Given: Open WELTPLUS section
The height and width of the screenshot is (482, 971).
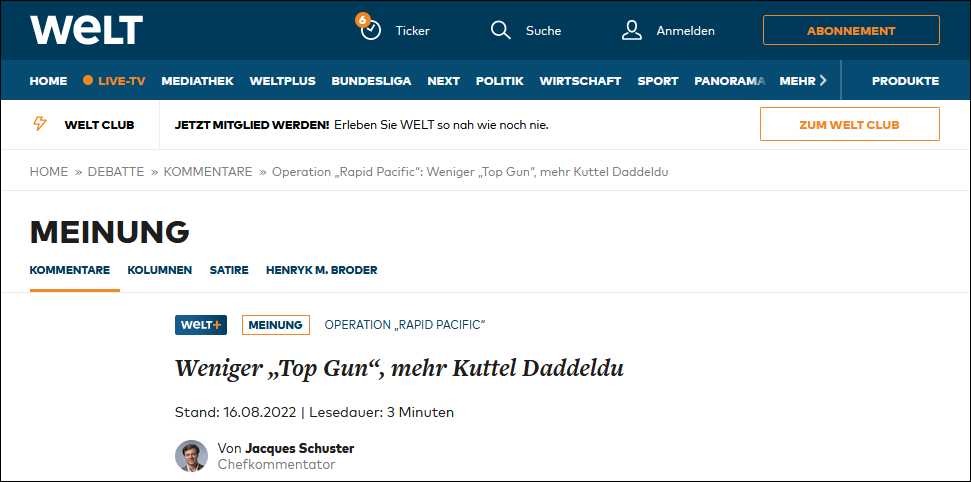Looking at the screenshot, I should [282, 81].
